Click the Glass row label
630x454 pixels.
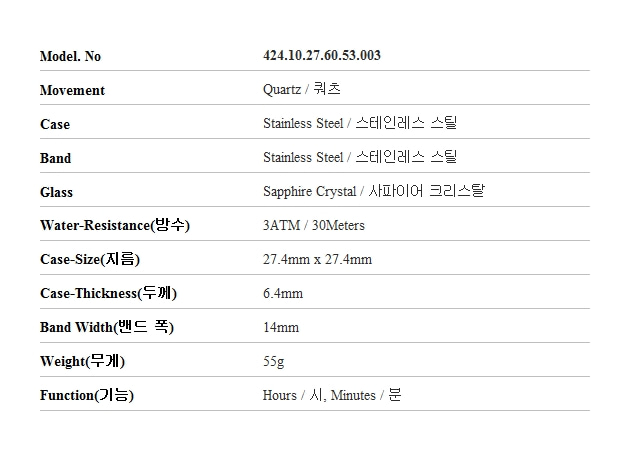pyautogui.click(x=56, y=192)
